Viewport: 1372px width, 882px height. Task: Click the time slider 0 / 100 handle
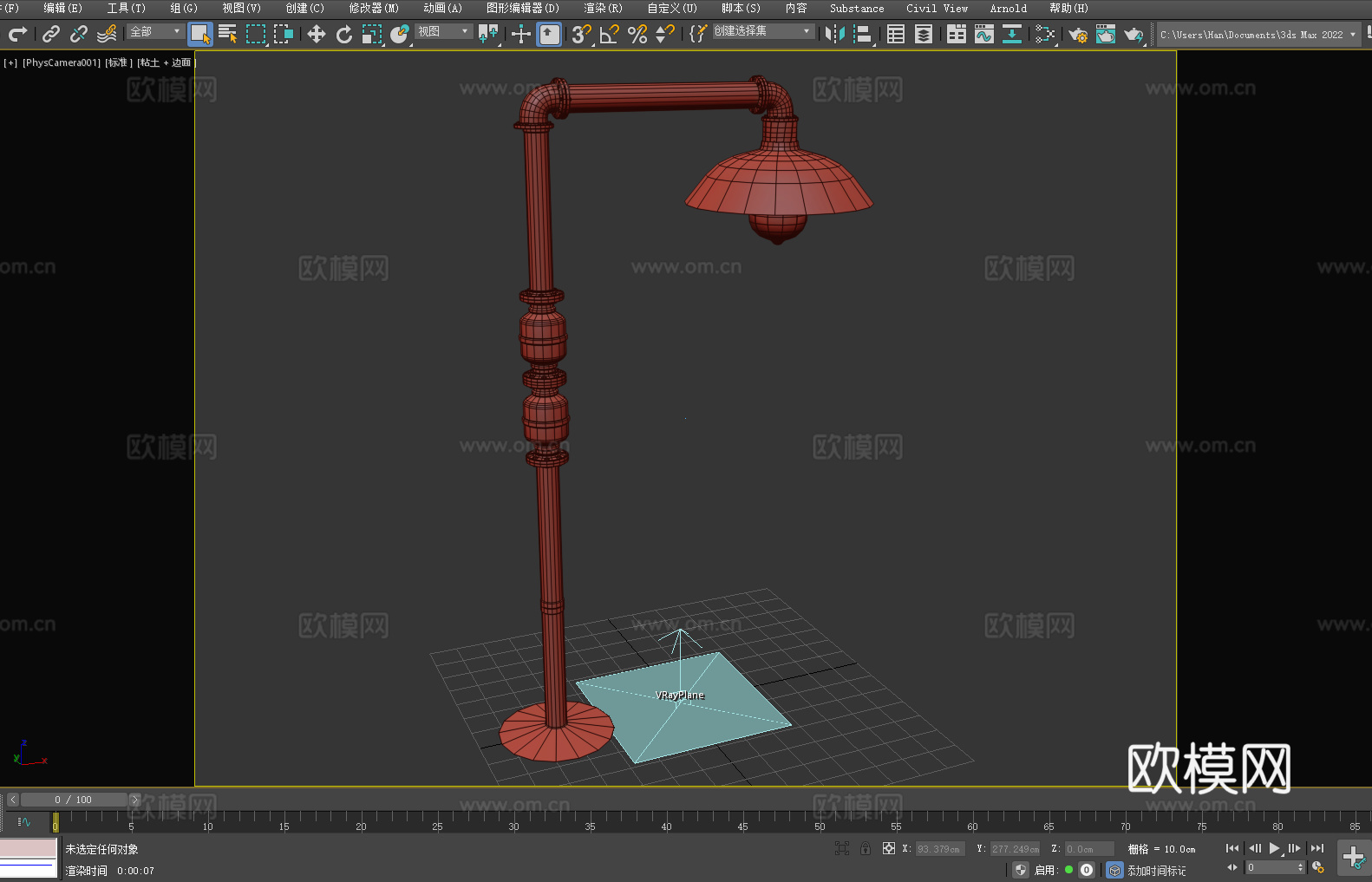pos(74,800)
